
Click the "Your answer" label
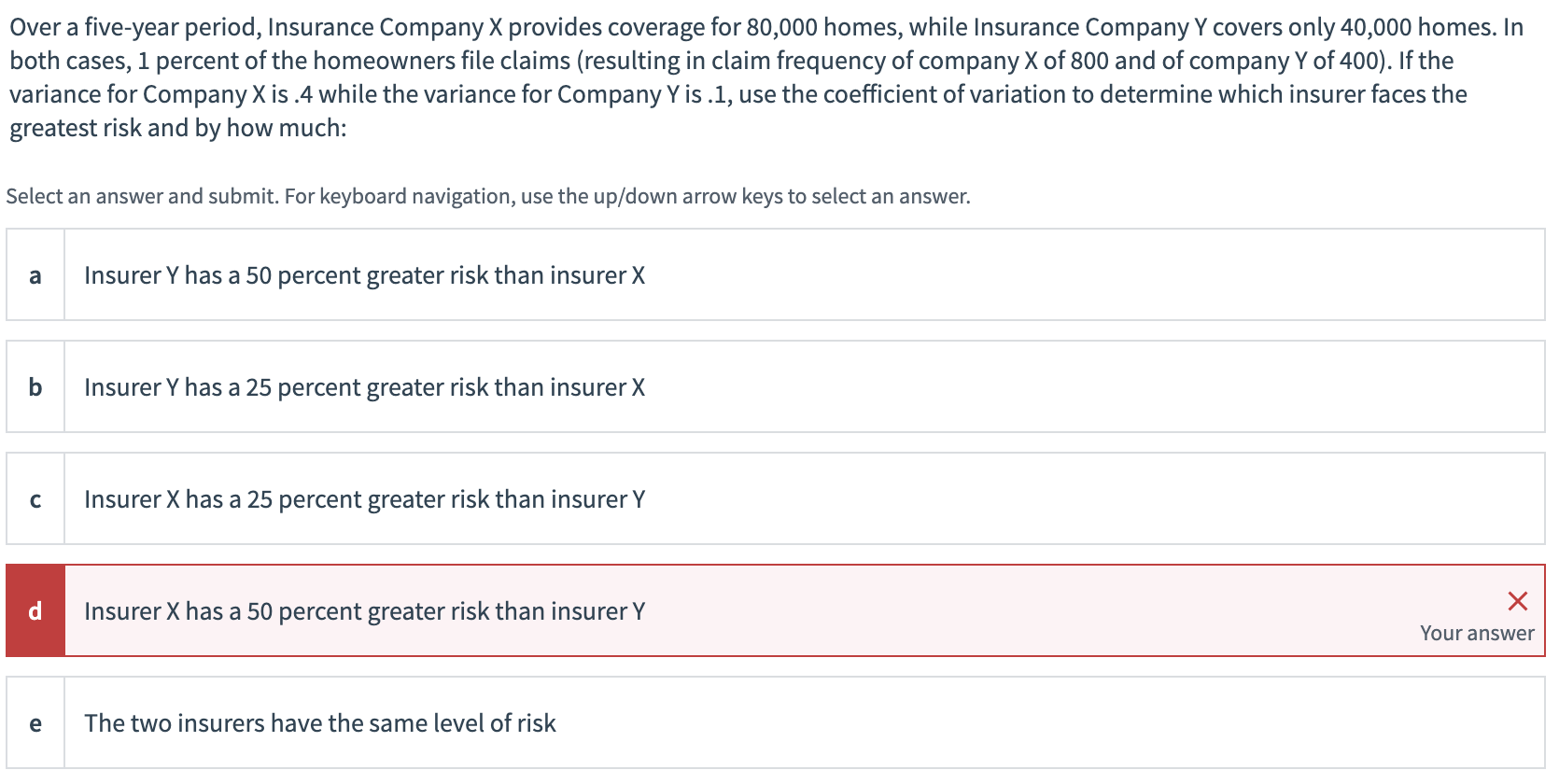click(1477, 634)
